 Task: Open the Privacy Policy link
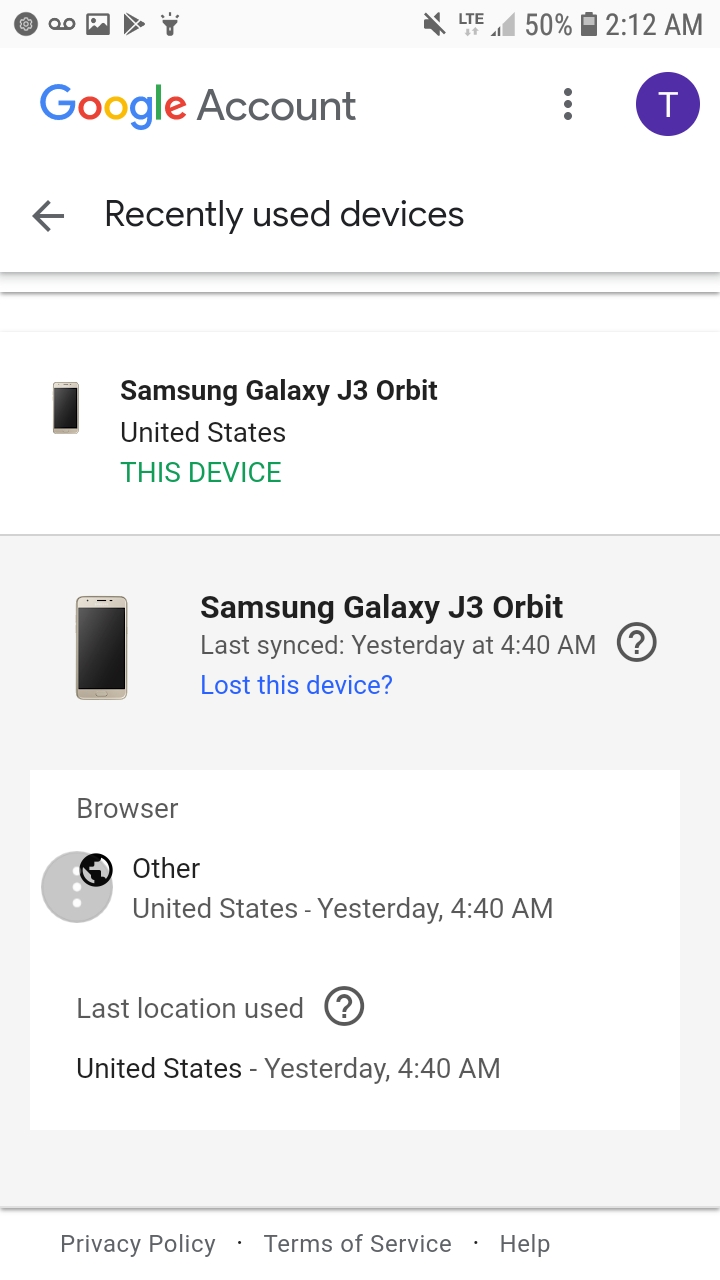138,1244
